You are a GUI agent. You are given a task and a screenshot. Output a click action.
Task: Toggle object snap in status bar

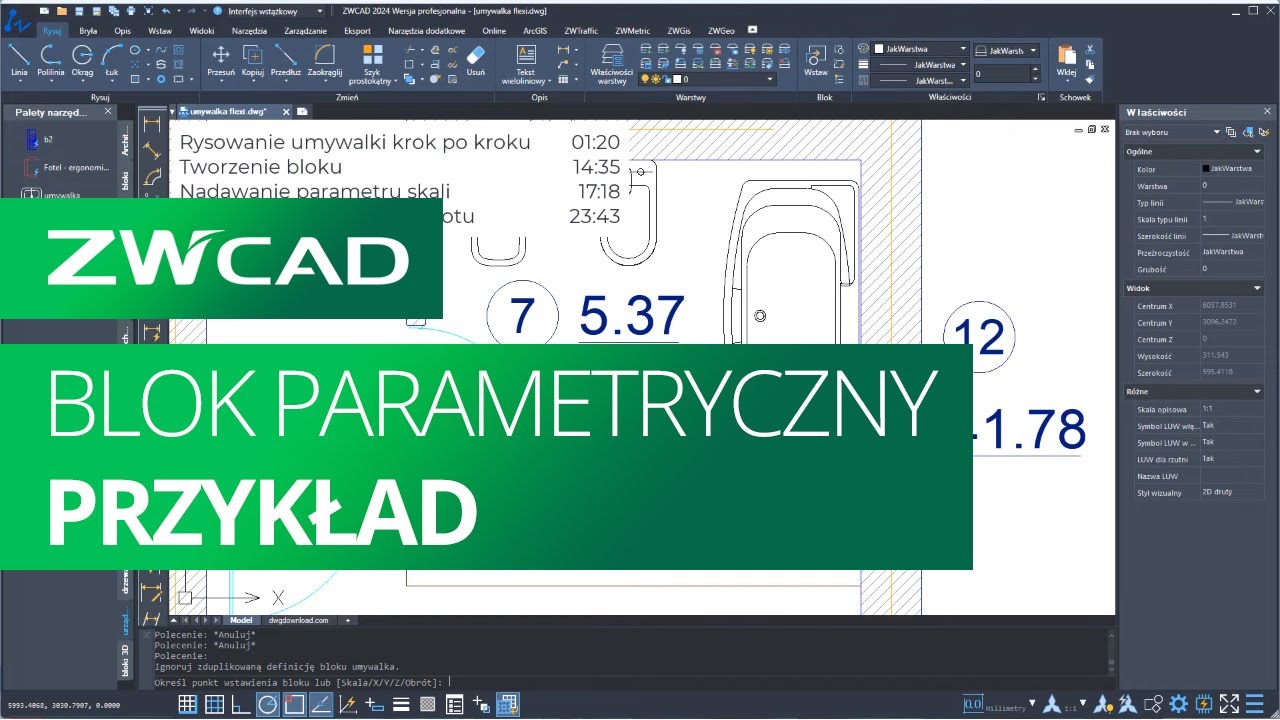point(294,704)
